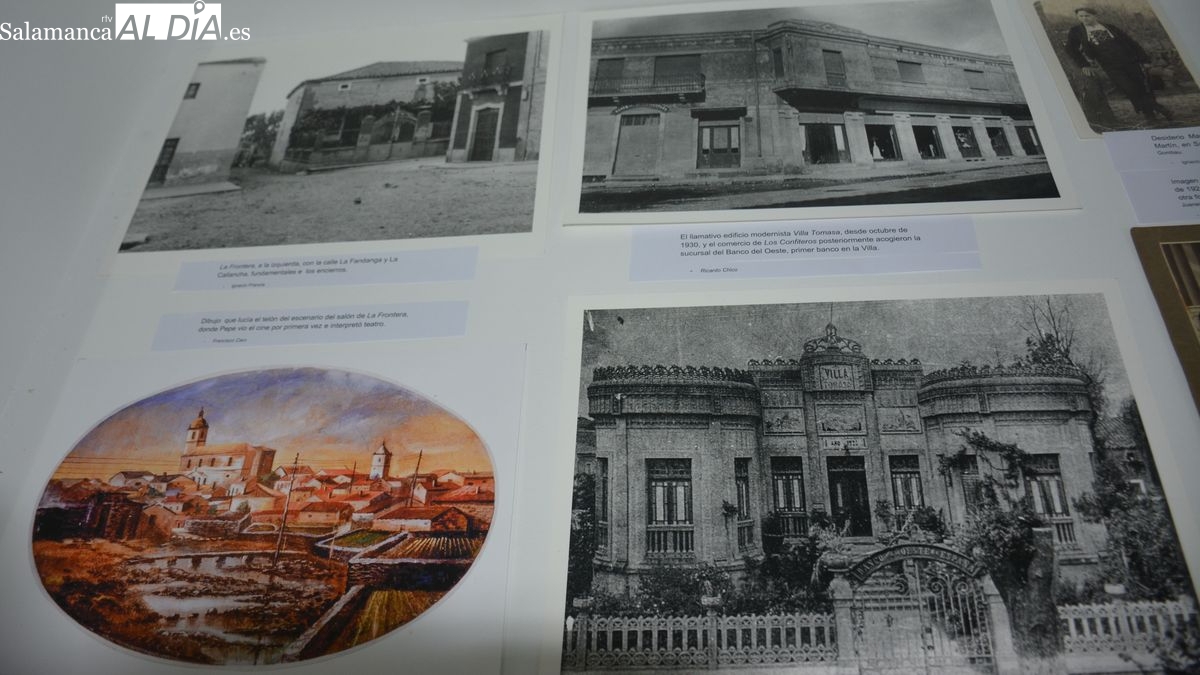Click the 'El llamativo edificio modernista' caption

(805, 247)
